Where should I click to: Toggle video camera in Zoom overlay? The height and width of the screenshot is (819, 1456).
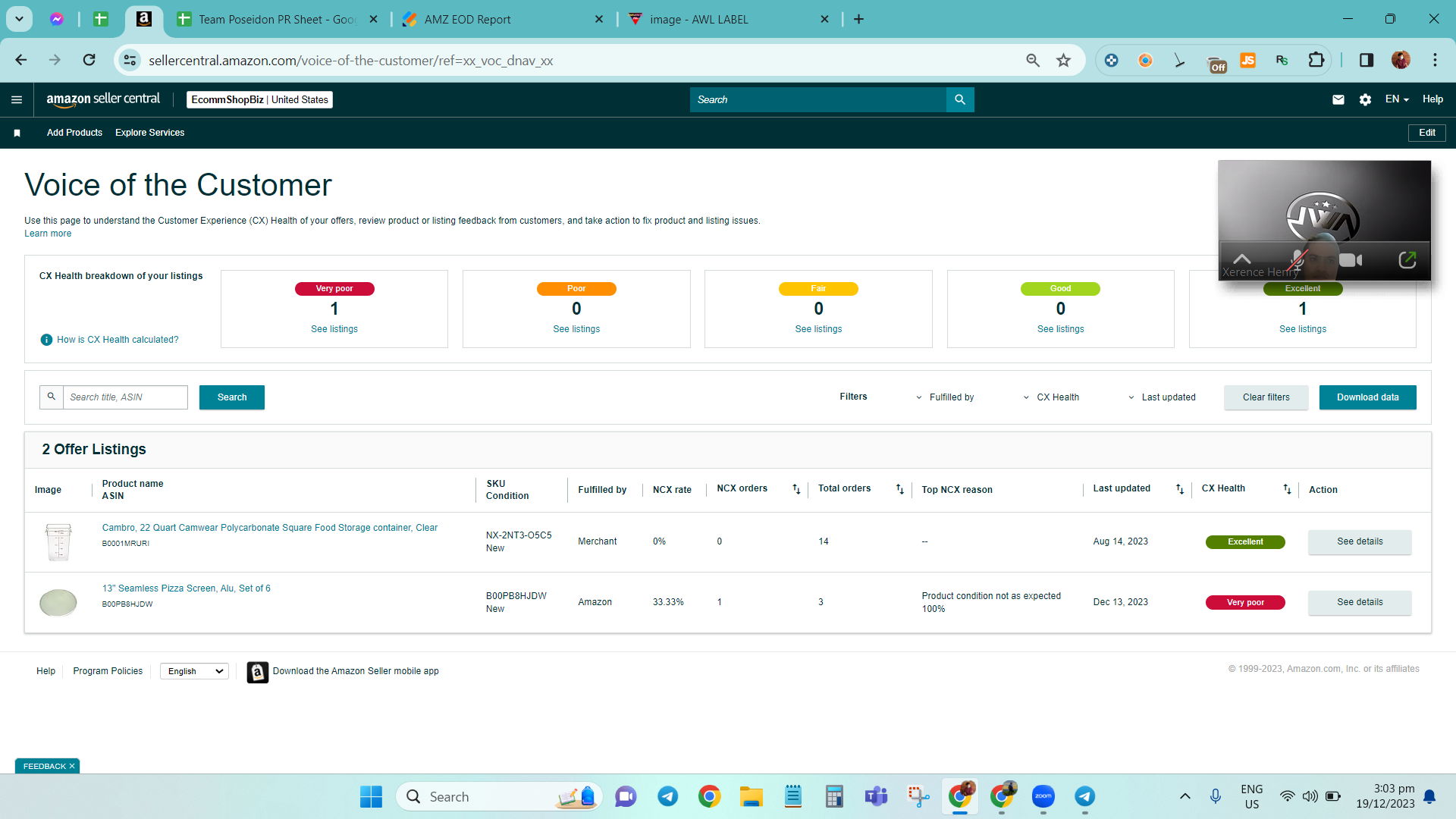[x=1351, y=260]
